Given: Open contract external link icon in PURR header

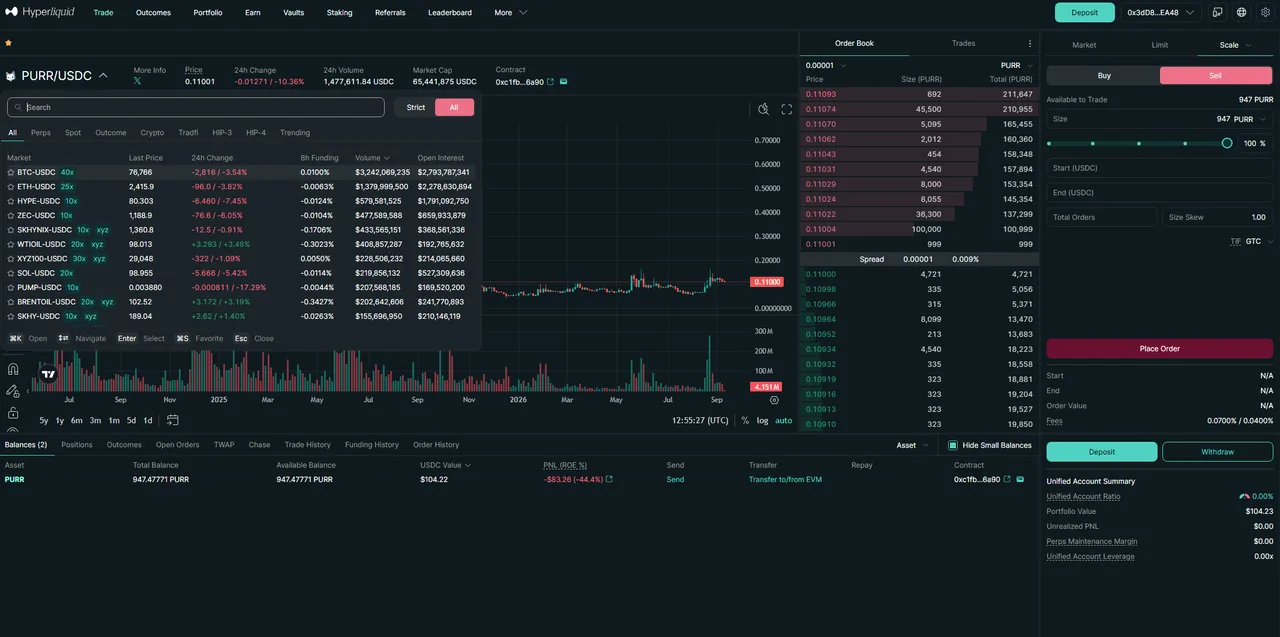Looking at the screenshot, I should (550, 82).
